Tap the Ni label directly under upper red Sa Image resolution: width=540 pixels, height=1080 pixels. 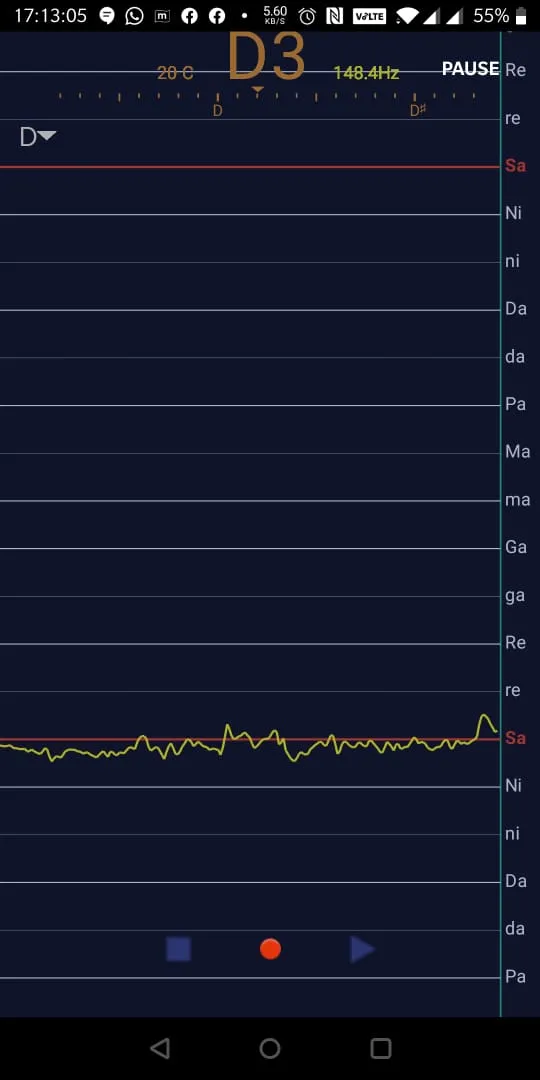(x=514, y=213)
